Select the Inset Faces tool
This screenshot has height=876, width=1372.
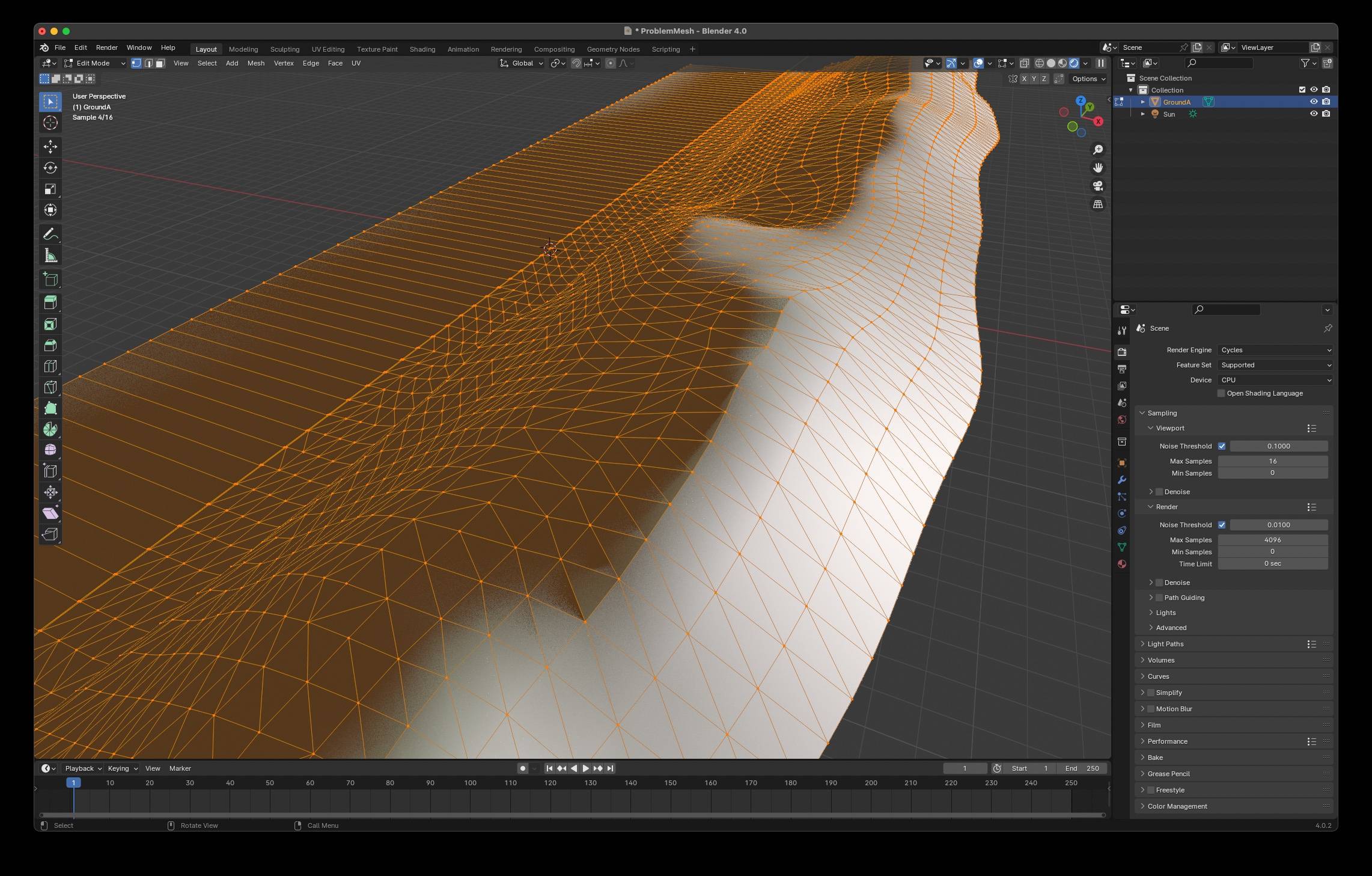pos(50,324)
